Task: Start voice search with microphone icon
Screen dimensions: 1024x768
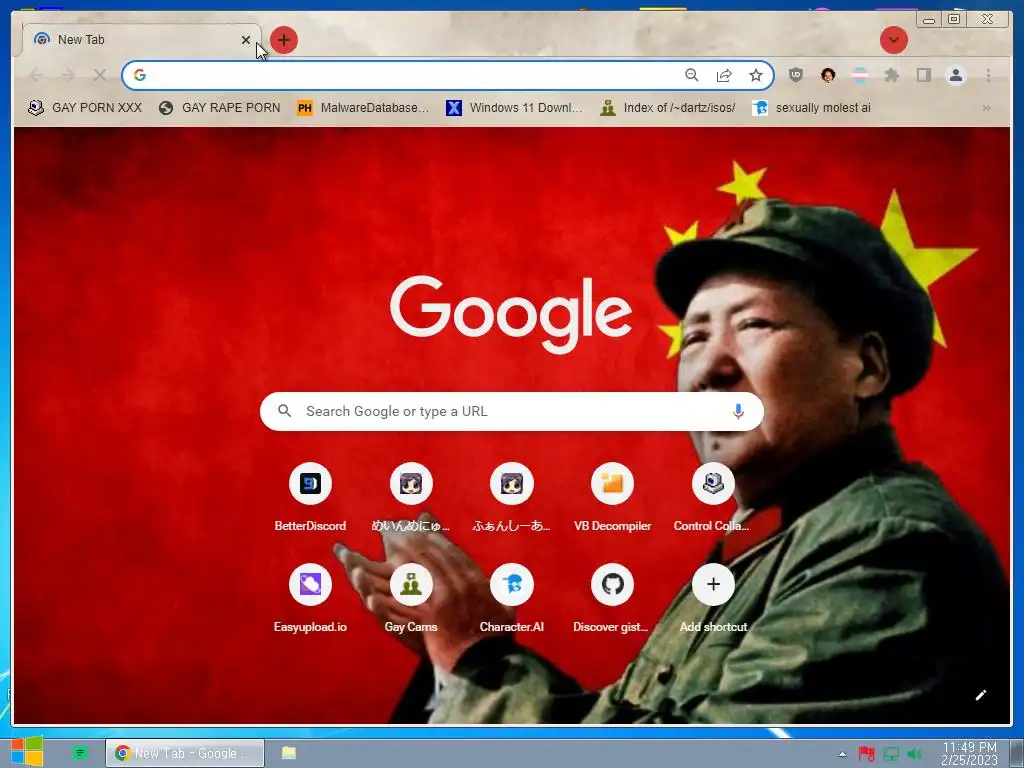Action: (738, 411)
